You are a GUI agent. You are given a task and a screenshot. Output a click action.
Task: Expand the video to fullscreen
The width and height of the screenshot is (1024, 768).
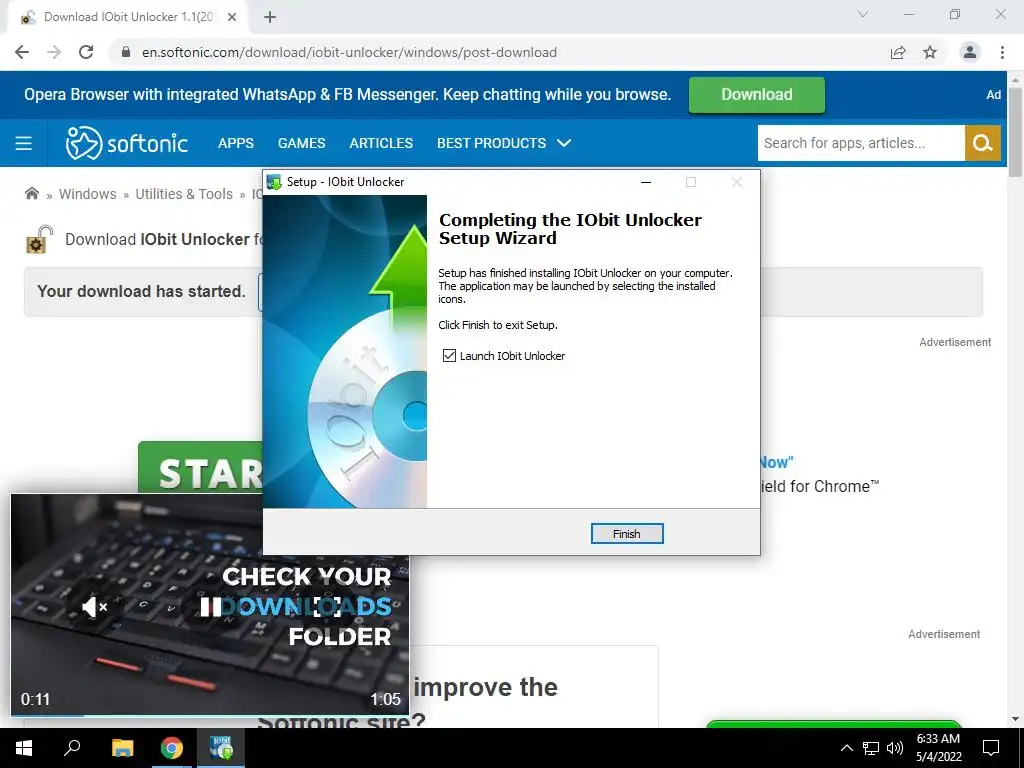click(327, 607)
